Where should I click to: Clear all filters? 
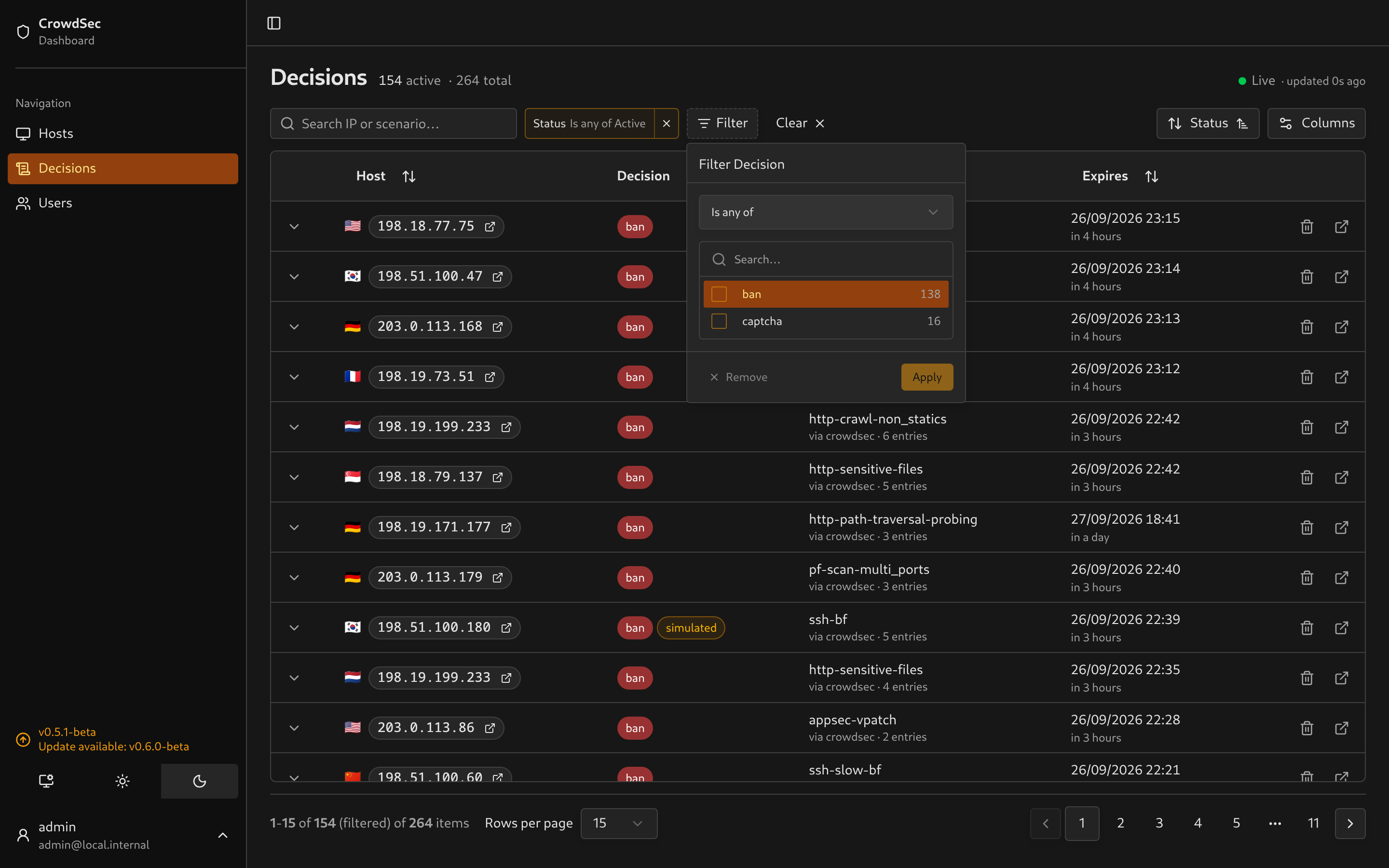(x=800, y=123)
